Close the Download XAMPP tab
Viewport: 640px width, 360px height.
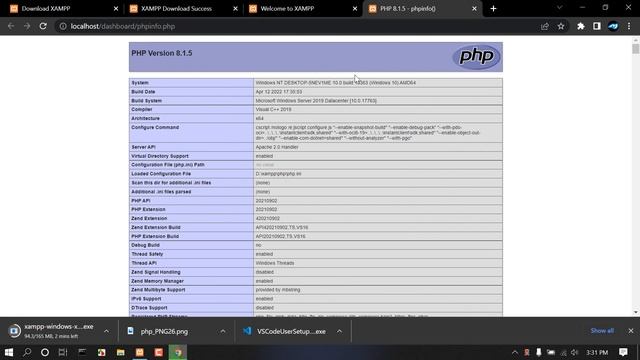click(x=116, y=9)
